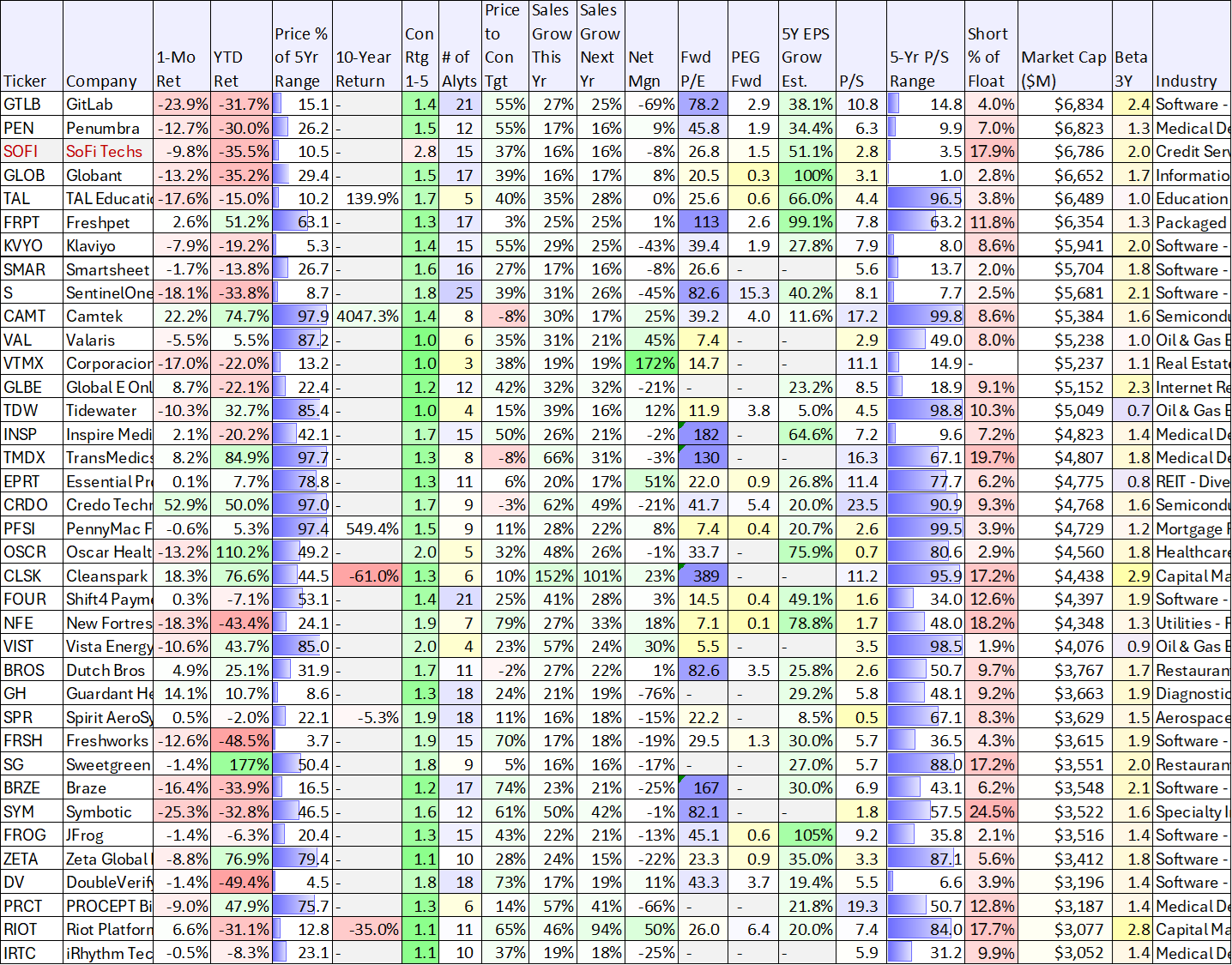Click PennyMac's 549.4% return cell
This screenshot has height=965, width=1232.
point(367,529)
